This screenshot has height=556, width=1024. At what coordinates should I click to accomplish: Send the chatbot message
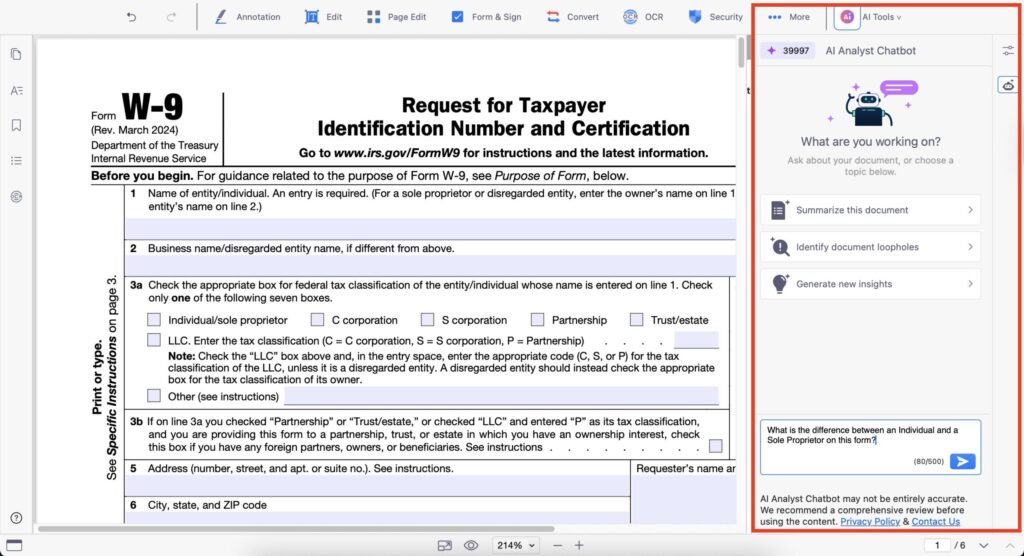click(963, 461)
